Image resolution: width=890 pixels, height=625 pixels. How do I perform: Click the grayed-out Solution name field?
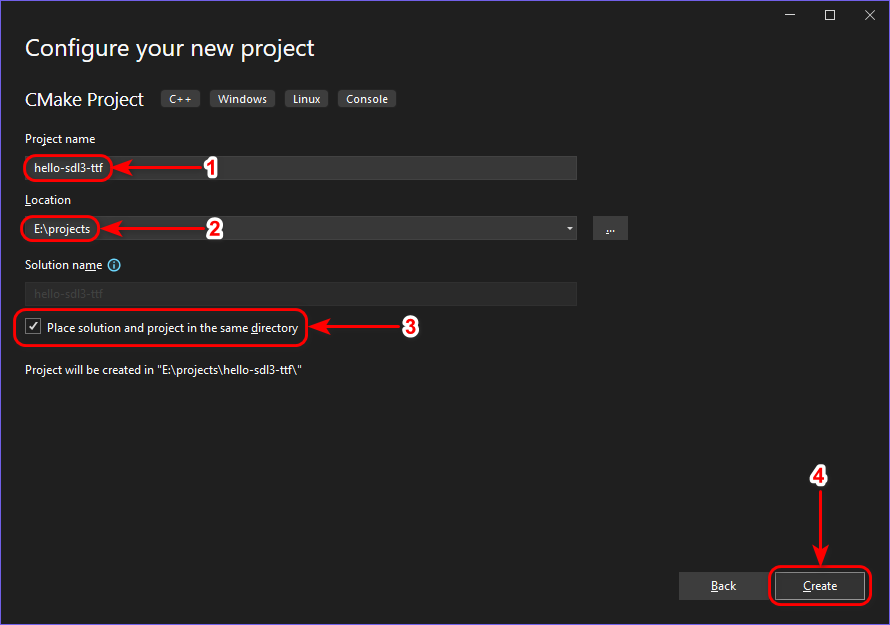pyautogui.click(x=300, y=293)
